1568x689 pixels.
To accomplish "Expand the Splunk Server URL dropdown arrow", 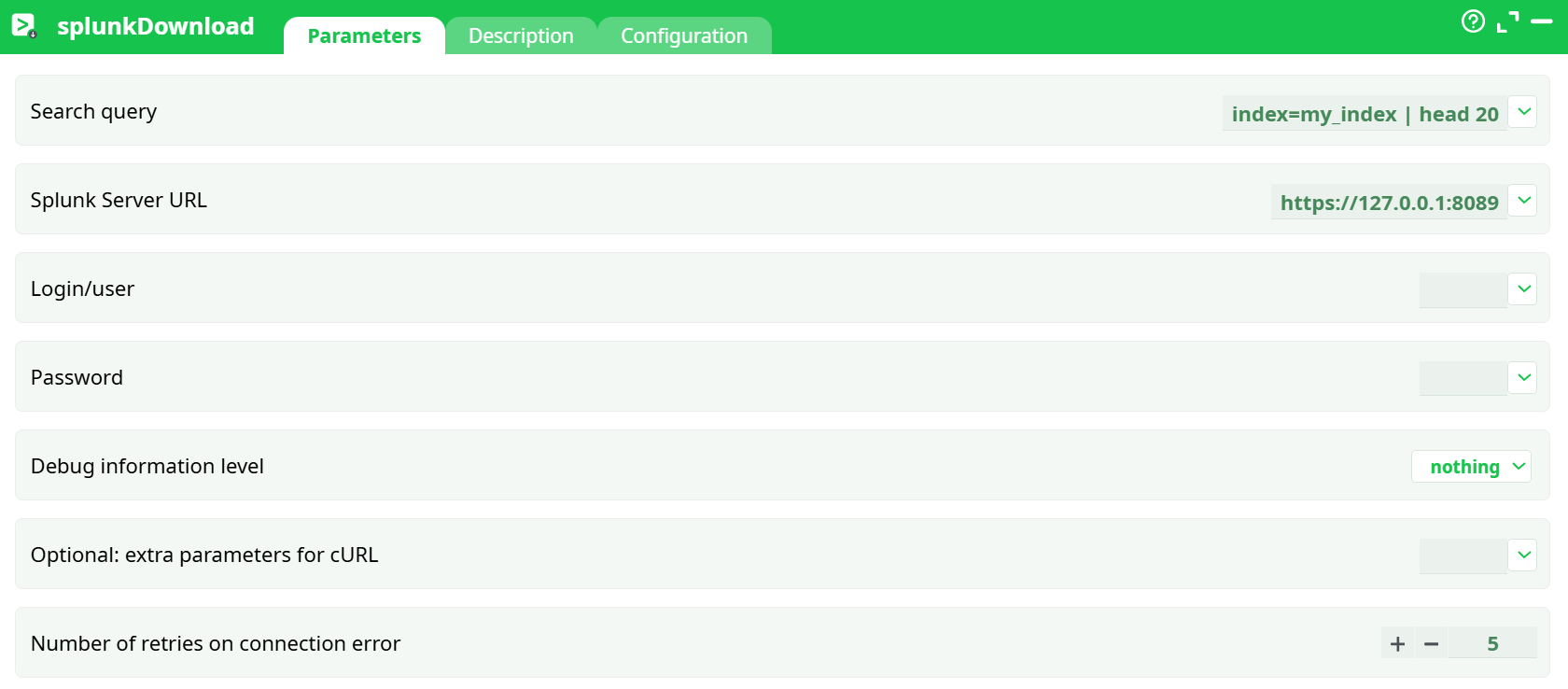I will coord(1523,201).
